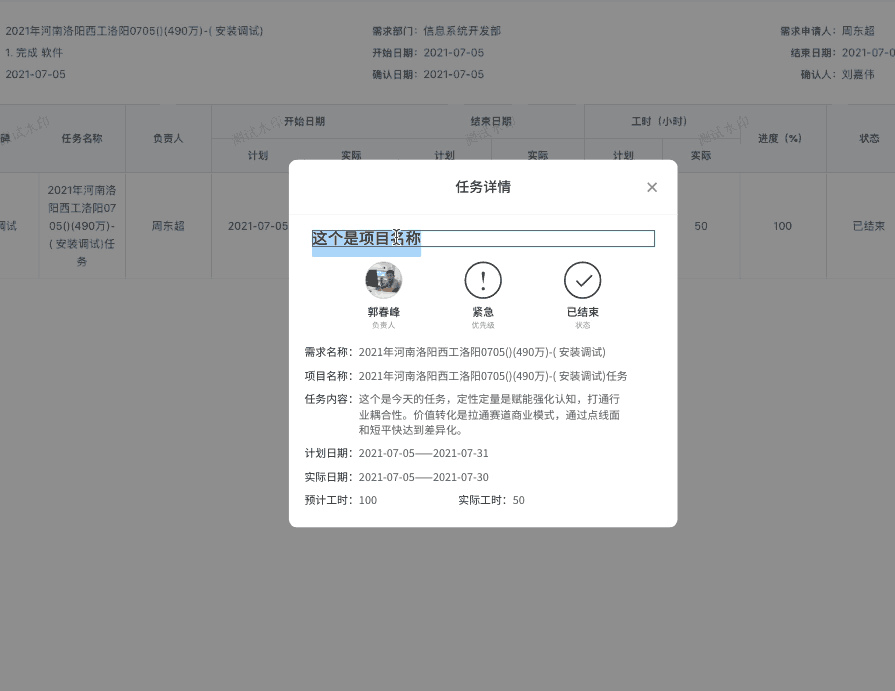Click the 已结束 label in the dialog

pyautogui.click(x=582, y=312)
